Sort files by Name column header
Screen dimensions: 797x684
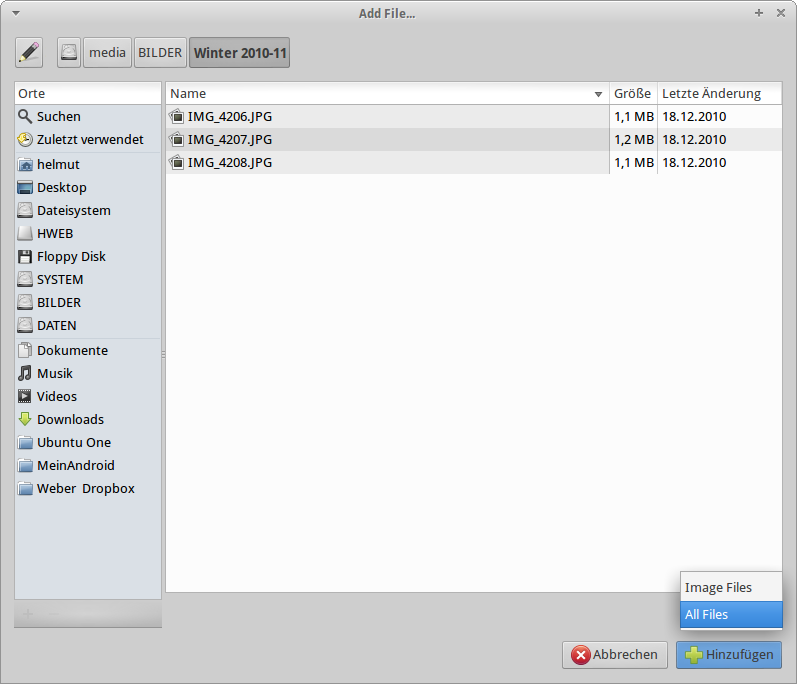[x=387, y=94]
